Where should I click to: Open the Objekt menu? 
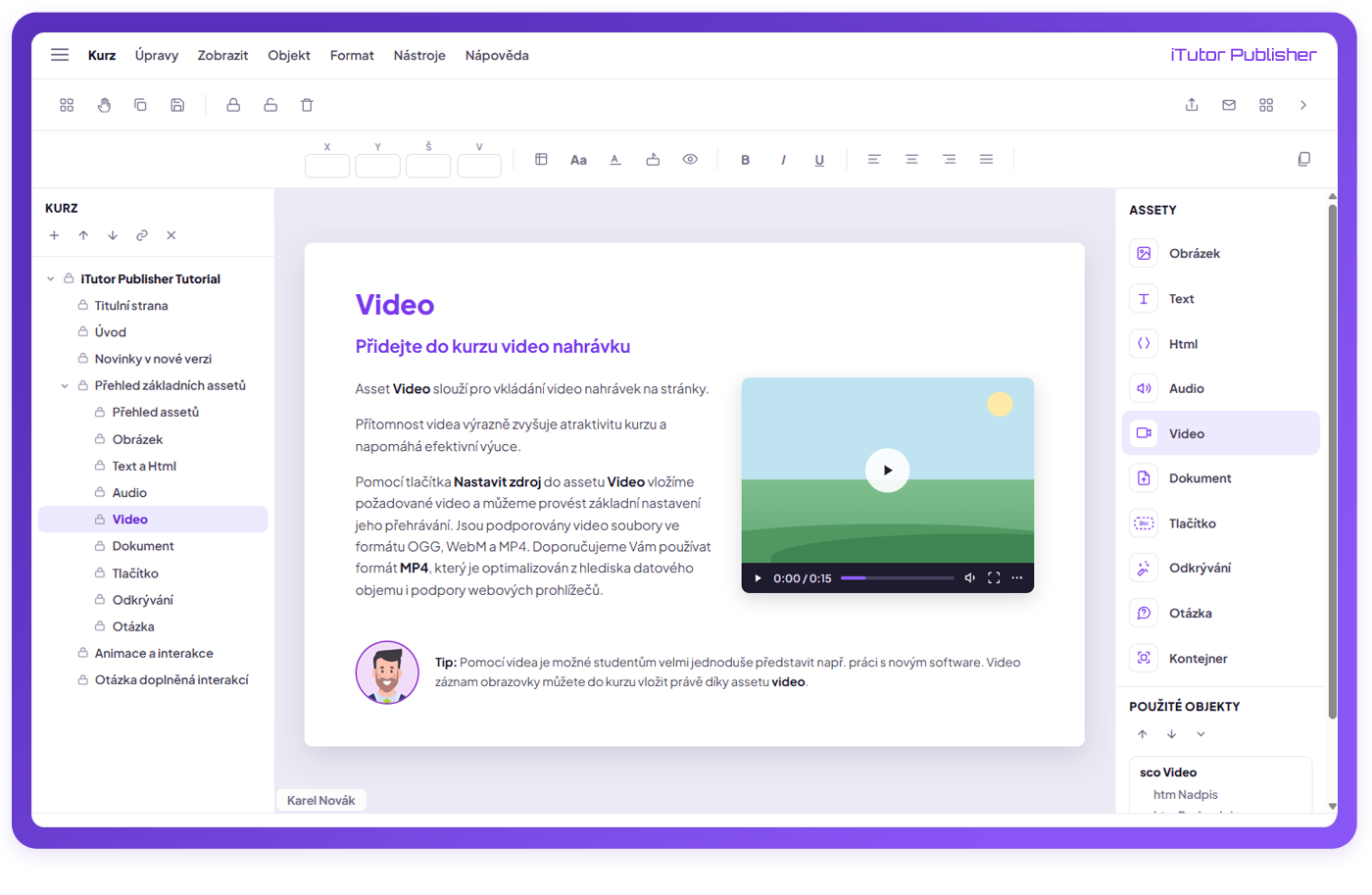[289, 55]
